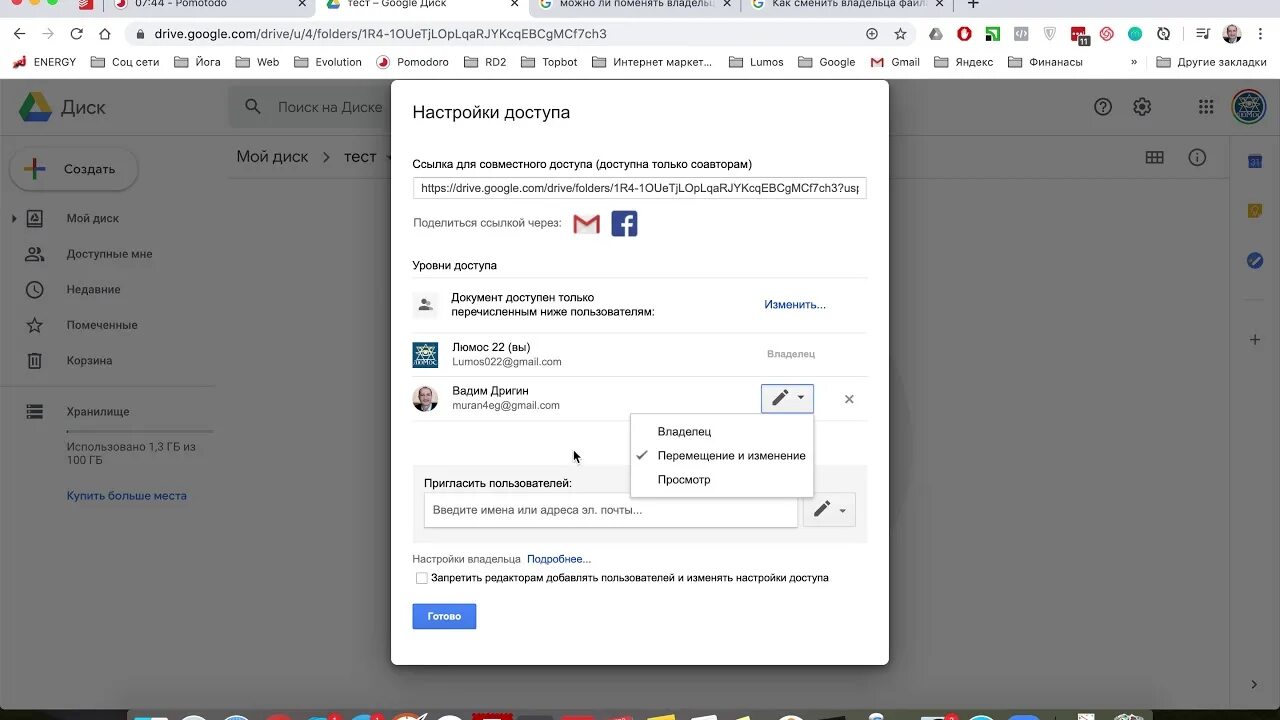Show folder details info icon
1280x720 pixels.
coord(1196,157)
